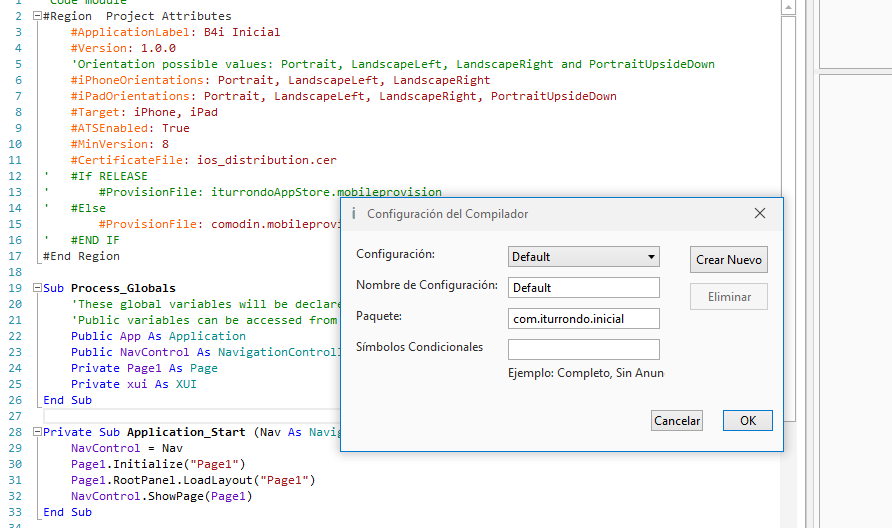This screenshot has height=528, width=892.
Task: Close the Configuración del Compilador dialog
Action: click(759, 214)
